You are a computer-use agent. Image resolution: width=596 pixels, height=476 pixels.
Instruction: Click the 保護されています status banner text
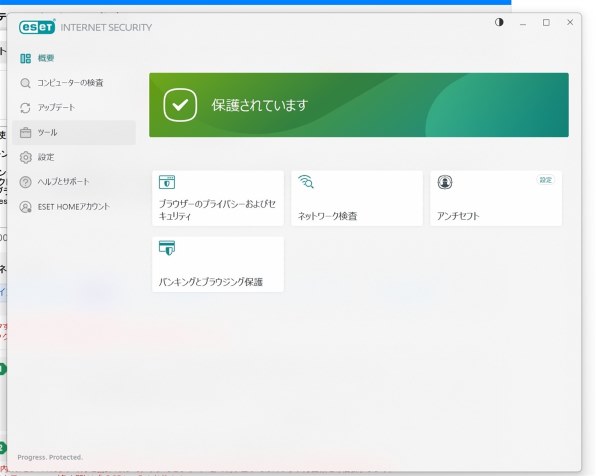260,105
